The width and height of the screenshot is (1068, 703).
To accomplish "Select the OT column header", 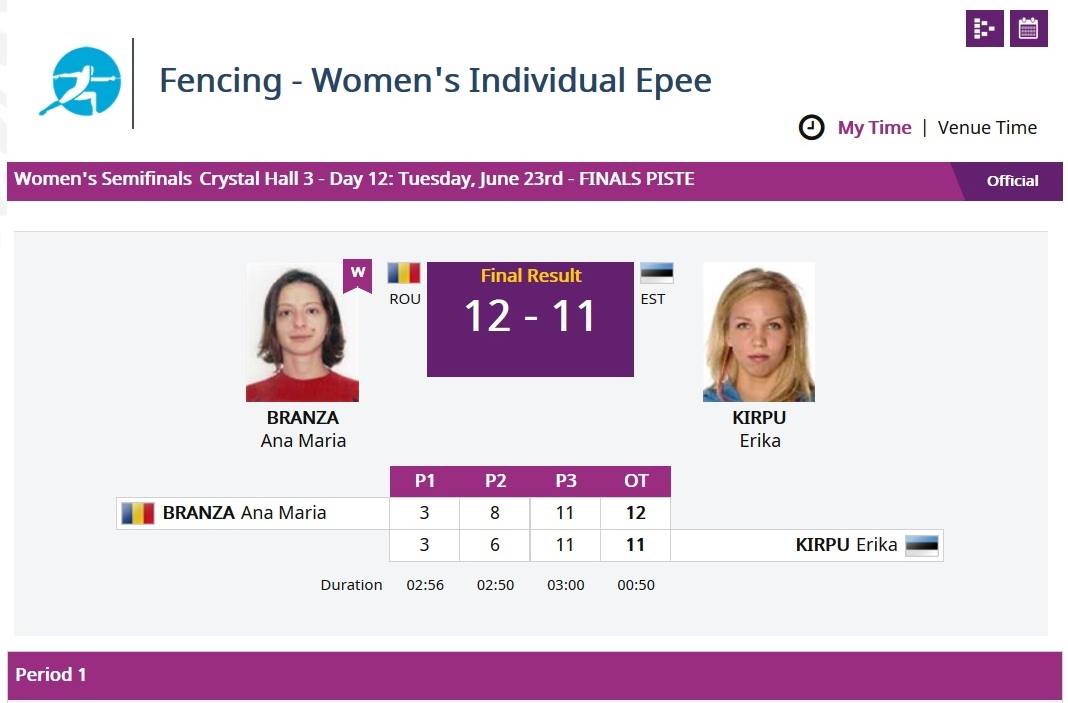I will (636, 481).
